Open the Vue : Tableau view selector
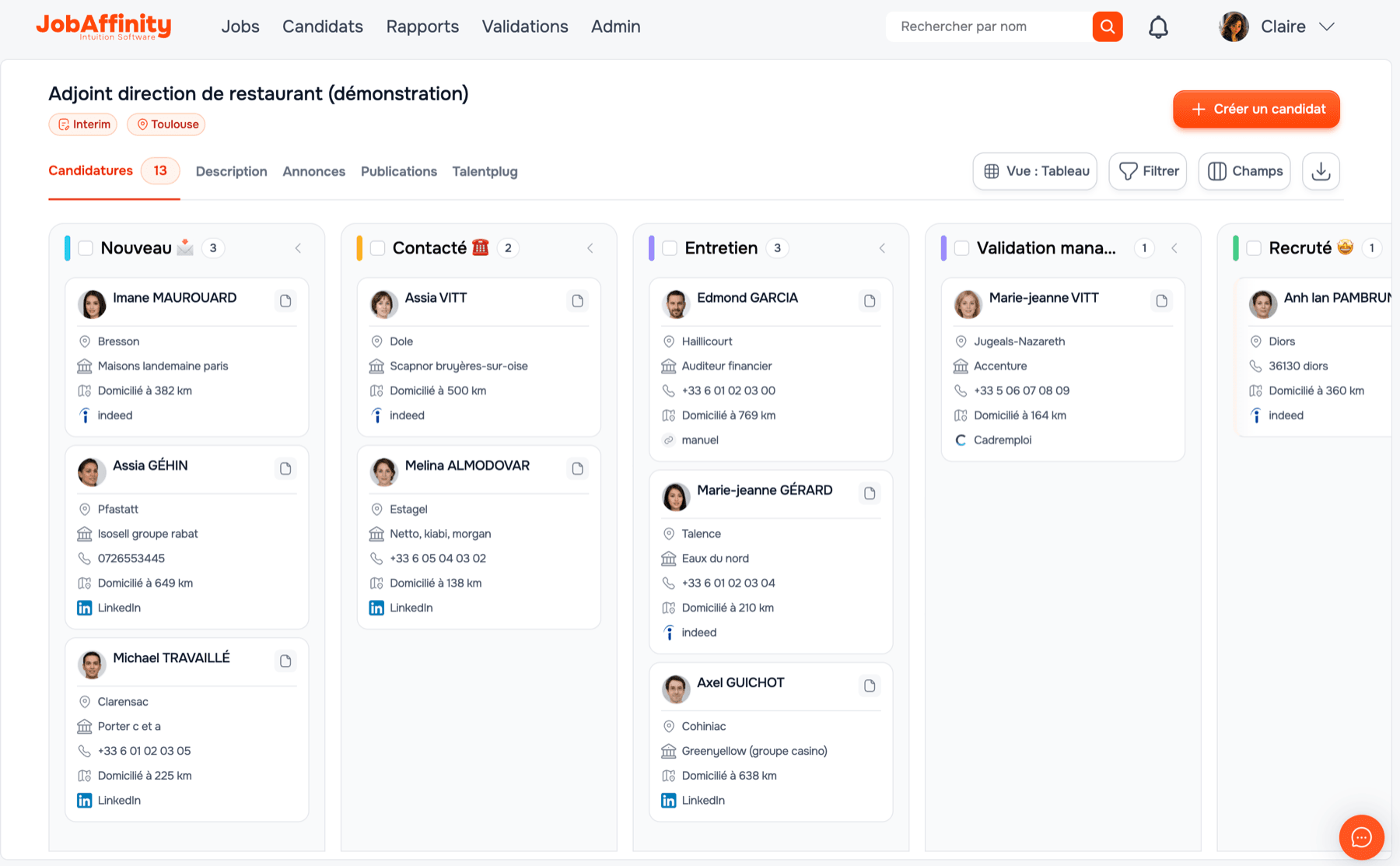The height and width of the screenshot is (866, 1400). click(x=1035, y=171)
